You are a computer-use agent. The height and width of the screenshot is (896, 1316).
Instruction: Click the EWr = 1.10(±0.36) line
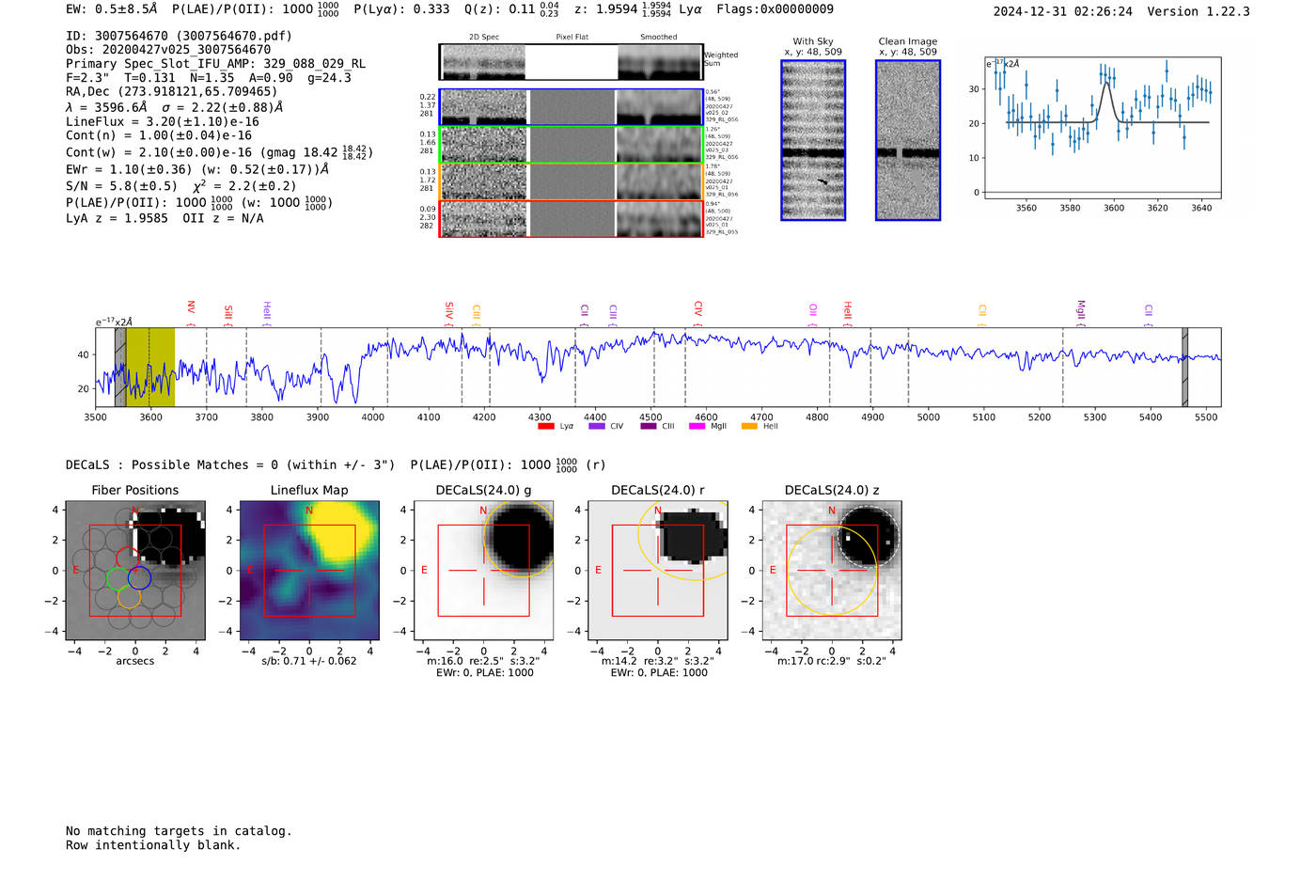click(197, 170)
